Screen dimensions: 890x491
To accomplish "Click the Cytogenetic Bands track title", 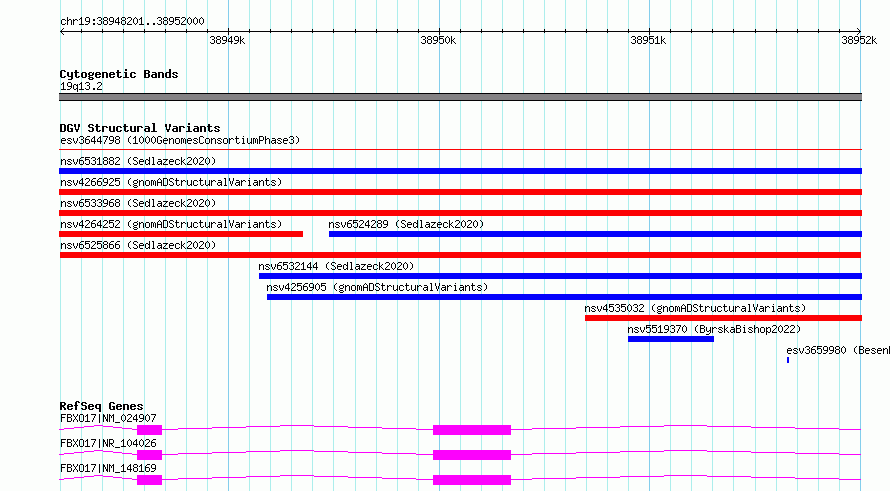I will [119, 74].
